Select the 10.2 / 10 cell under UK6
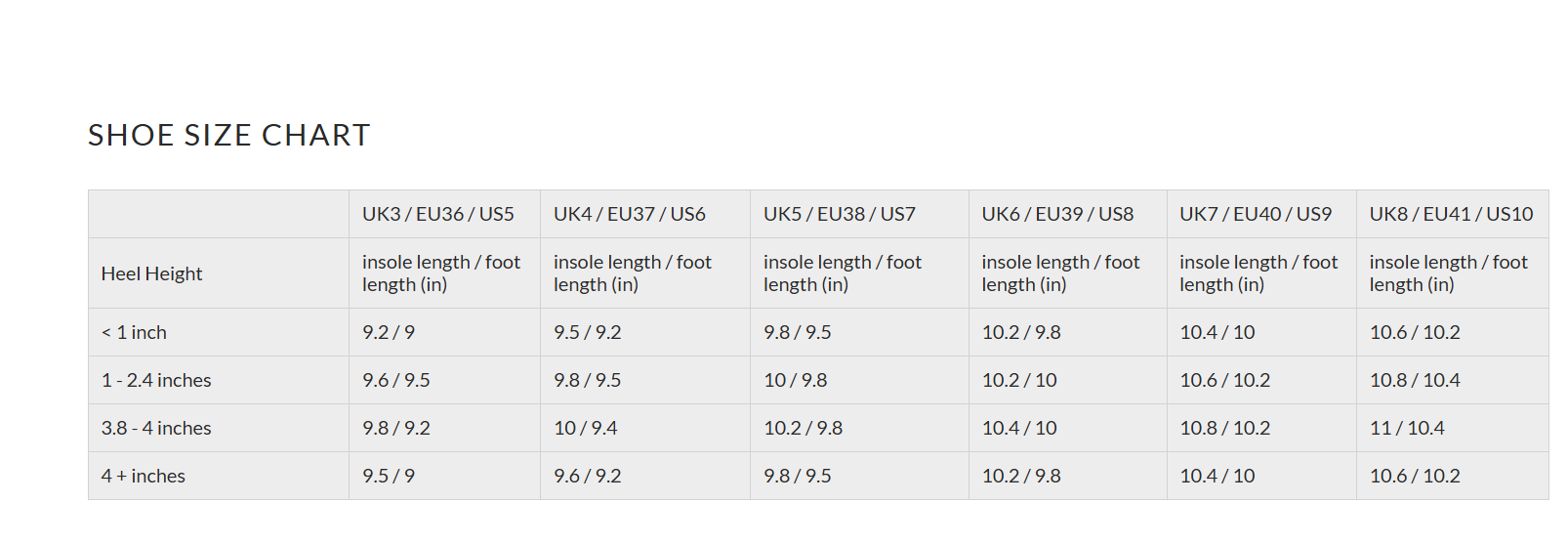The image size is (1568, 545). pyautogui.click(x=1018, y=380)
